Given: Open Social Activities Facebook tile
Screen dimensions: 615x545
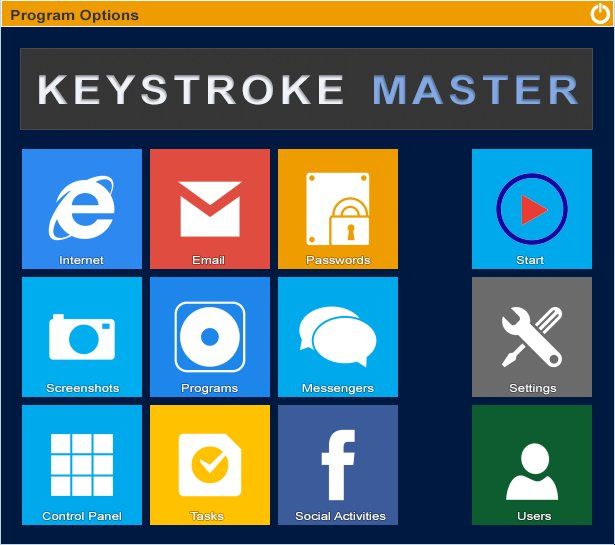Looking at the screenshot, I should click(x=338, y=465).
